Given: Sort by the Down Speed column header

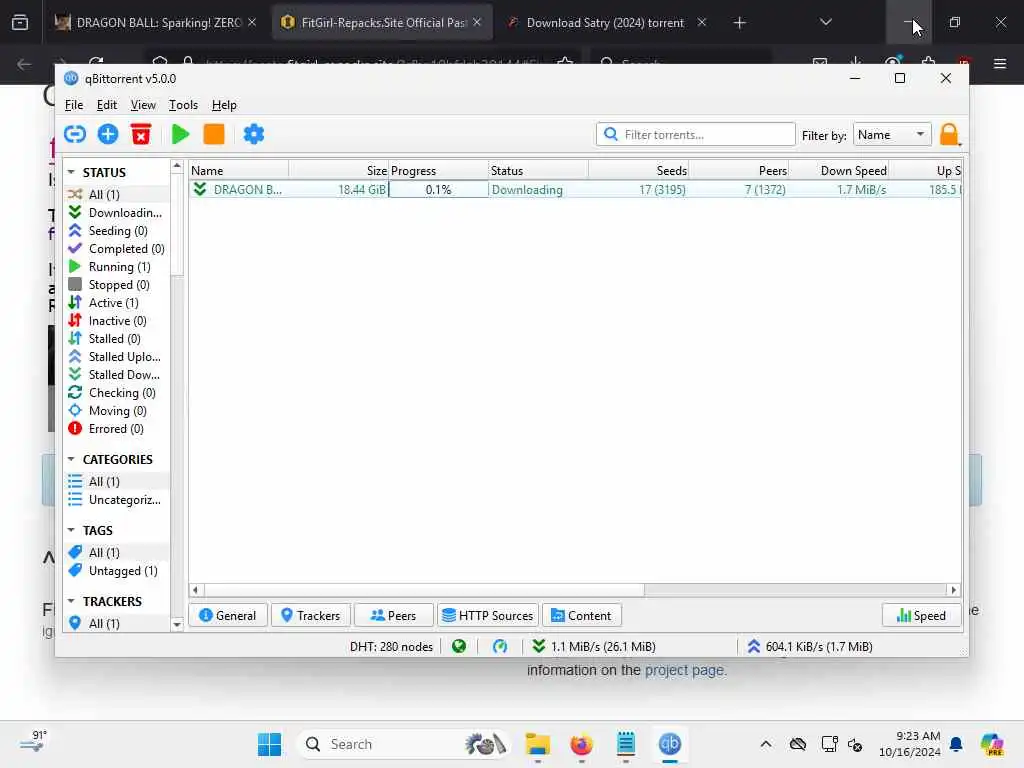Looking at the screenshot, I should tap(839, 170).
